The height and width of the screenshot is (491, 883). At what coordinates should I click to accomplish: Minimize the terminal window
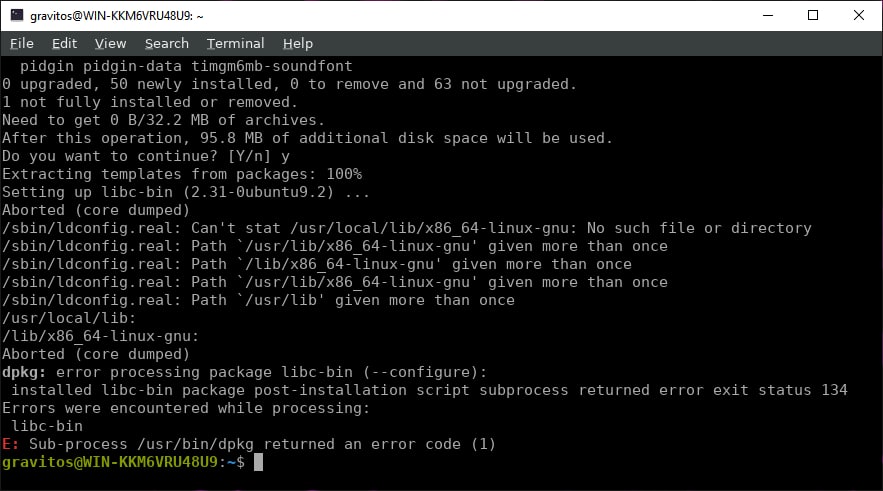pyautogui.click(x=767, y=15)
